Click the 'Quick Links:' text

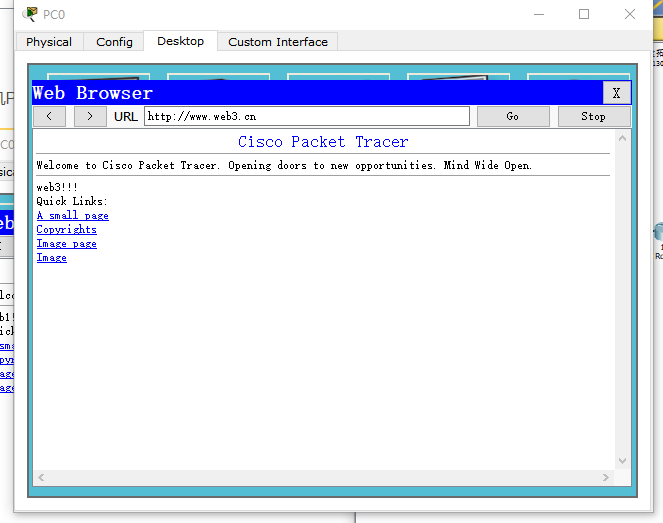[x=72, y=201]
